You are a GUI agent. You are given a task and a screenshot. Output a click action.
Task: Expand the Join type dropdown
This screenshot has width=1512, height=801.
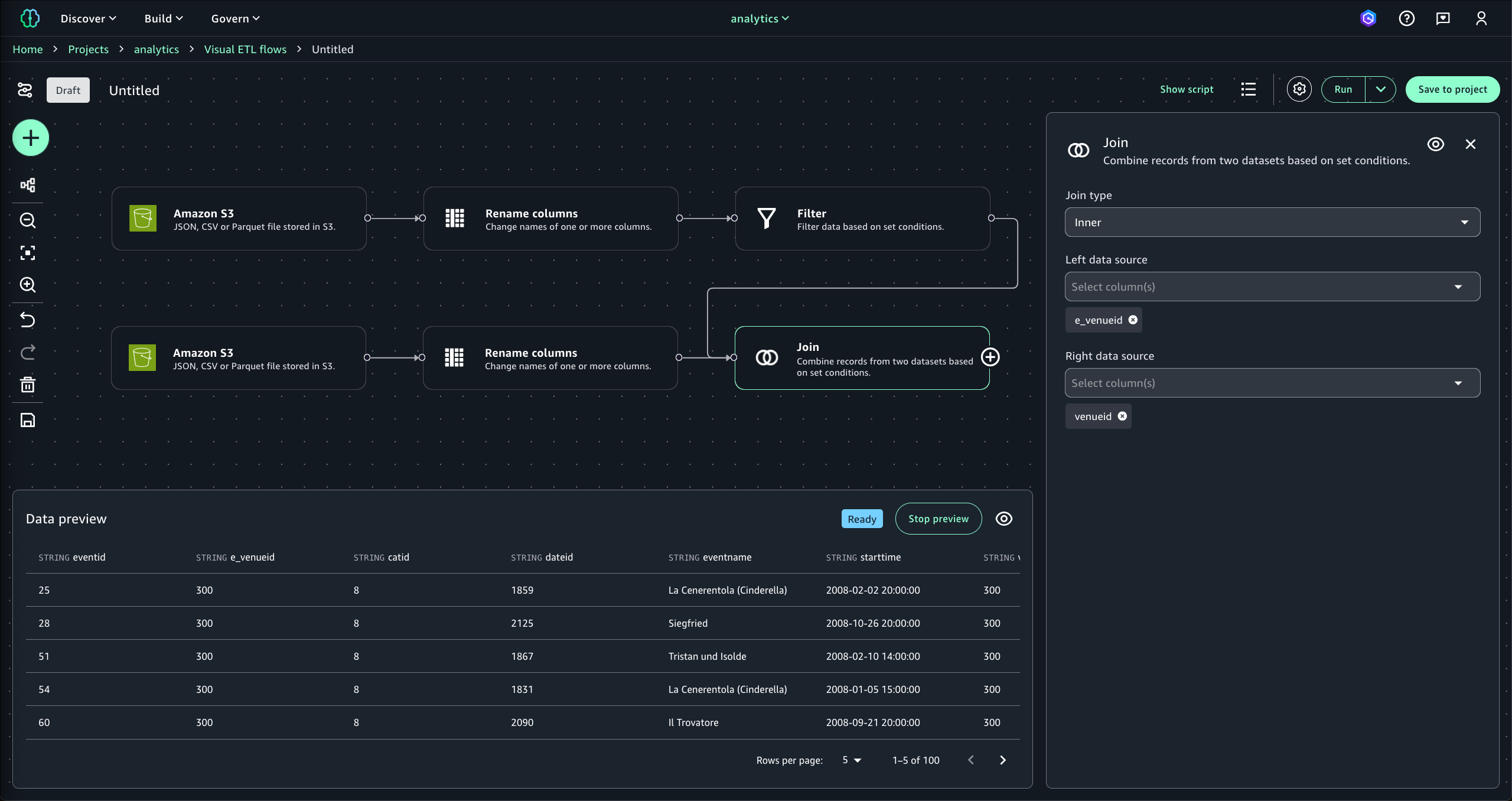click(1272, 223)
